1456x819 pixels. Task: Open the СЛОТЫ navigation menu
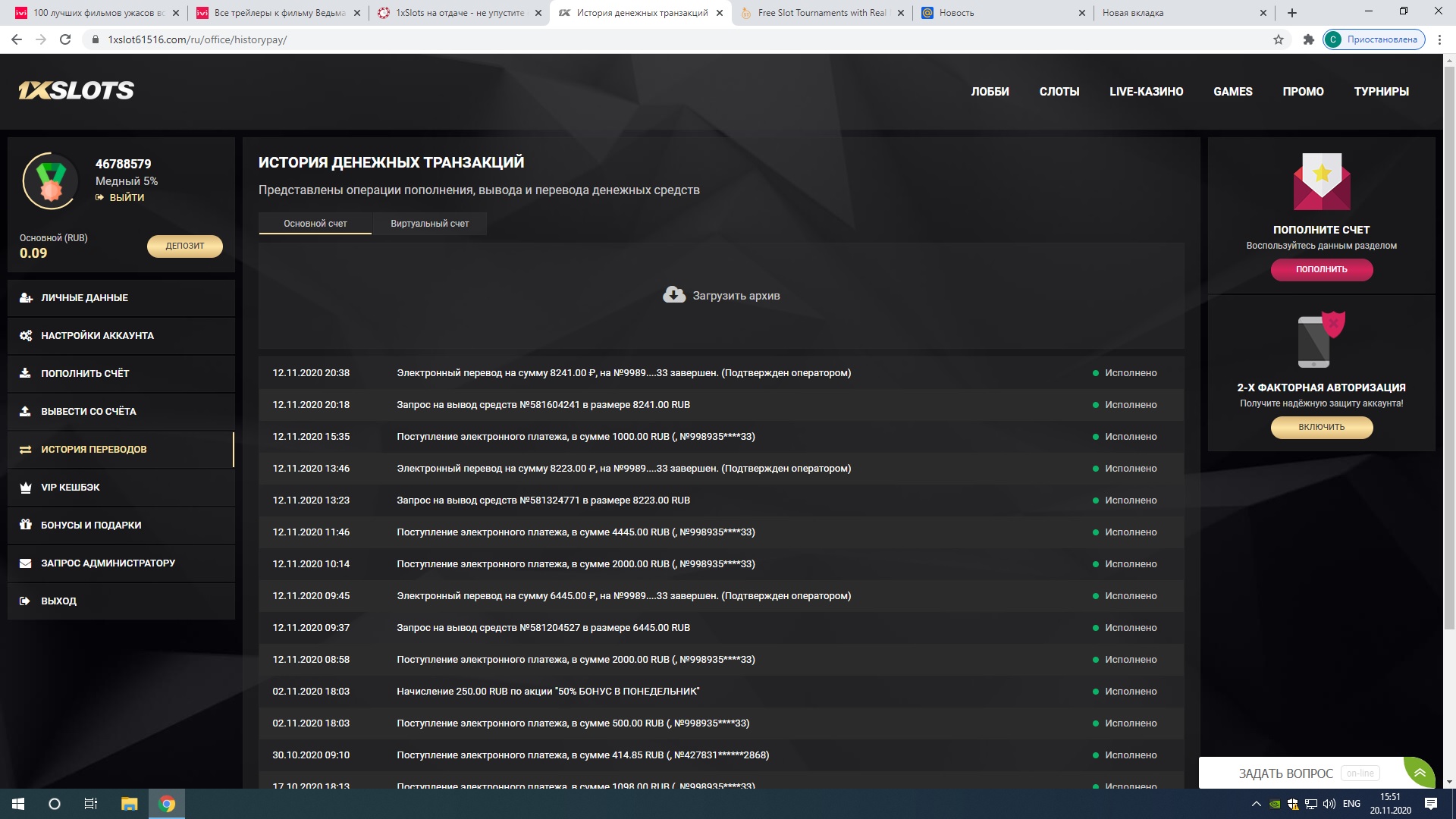pos(1059,92)
